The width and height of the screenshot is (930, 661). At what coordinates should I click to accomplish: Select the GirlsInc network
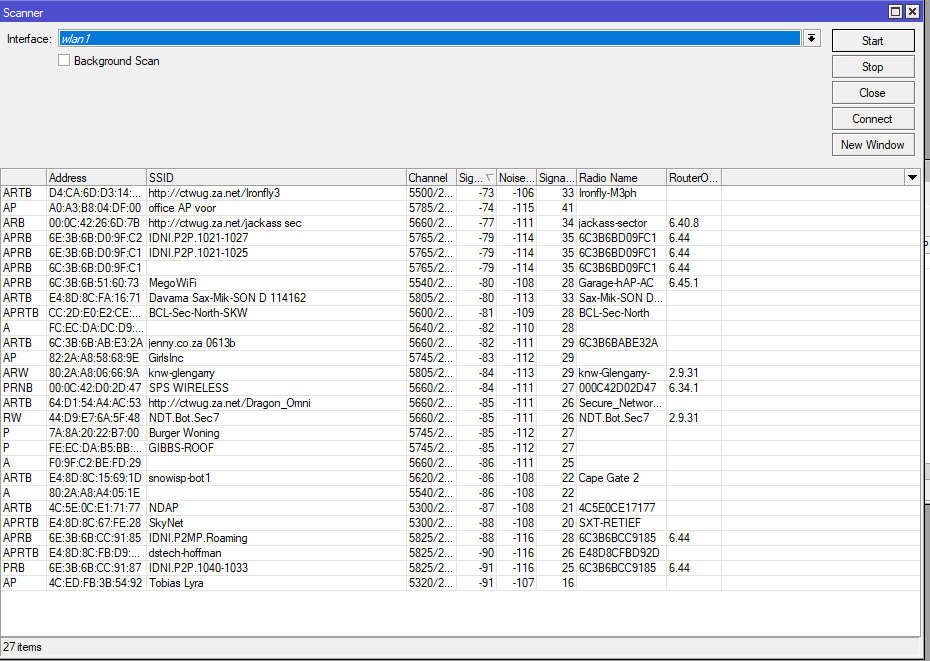click(460, 358)
